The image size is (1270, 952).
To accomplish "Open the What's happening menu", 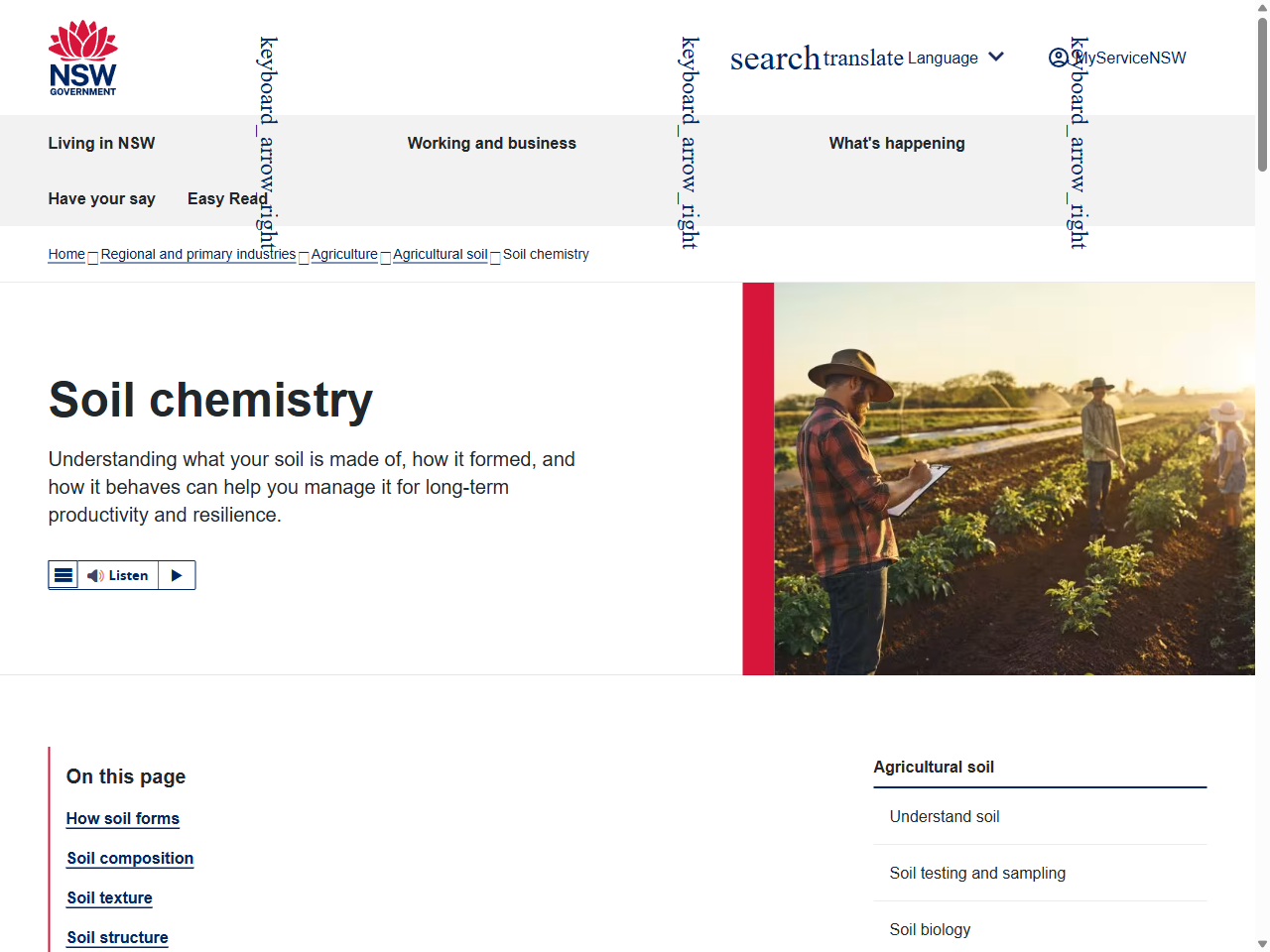I will coord(896,143).
